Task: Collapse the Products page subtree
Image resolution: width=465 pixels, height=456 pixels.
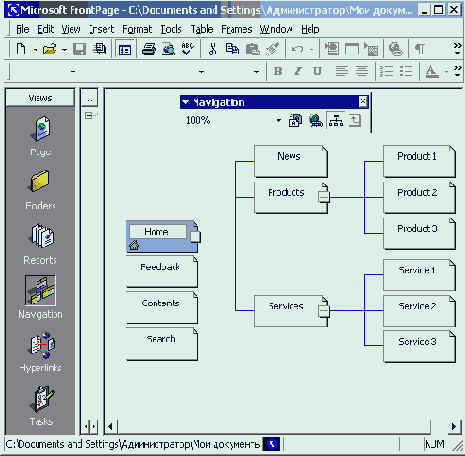Action: point(323,197)
